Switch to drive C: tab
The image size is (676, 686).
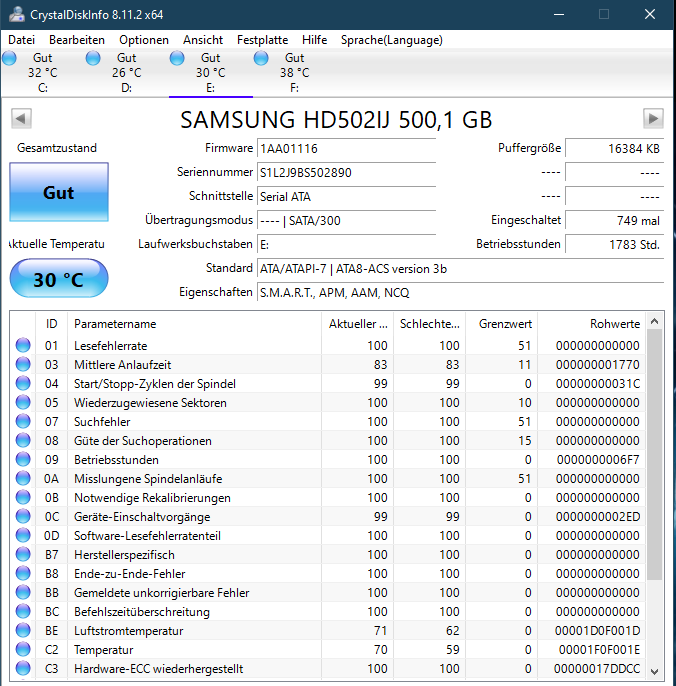click(42, 73)
